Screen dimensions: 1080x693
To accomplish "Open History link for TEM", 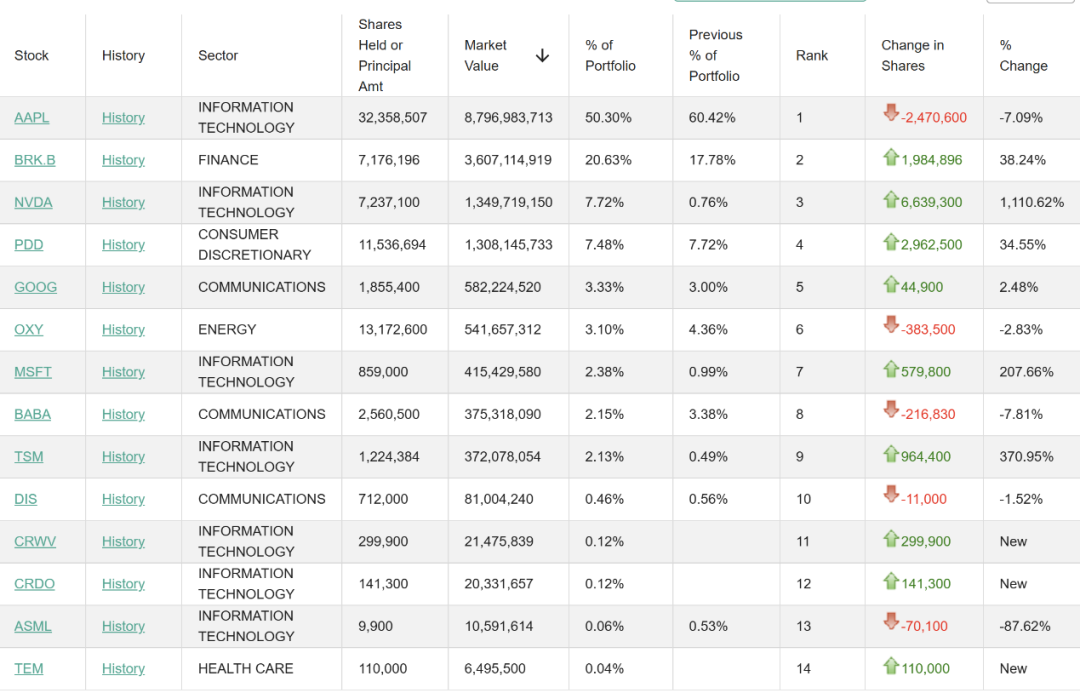I will (x=123, y=669).
